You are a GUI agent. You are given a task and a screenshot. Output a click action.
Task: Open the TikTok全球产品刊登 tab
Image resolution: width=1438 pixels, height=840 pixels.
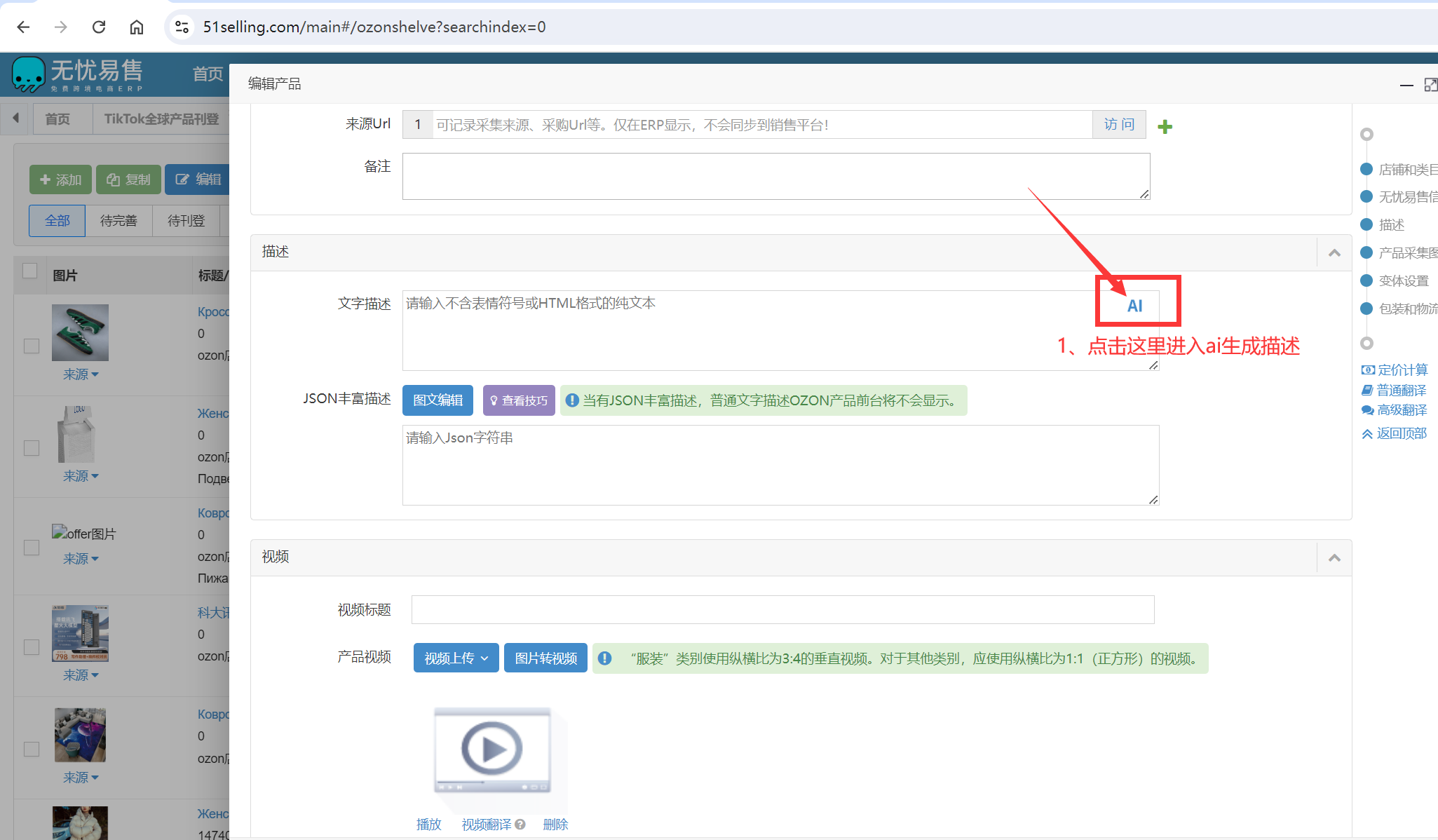click(x=161, y=118)
